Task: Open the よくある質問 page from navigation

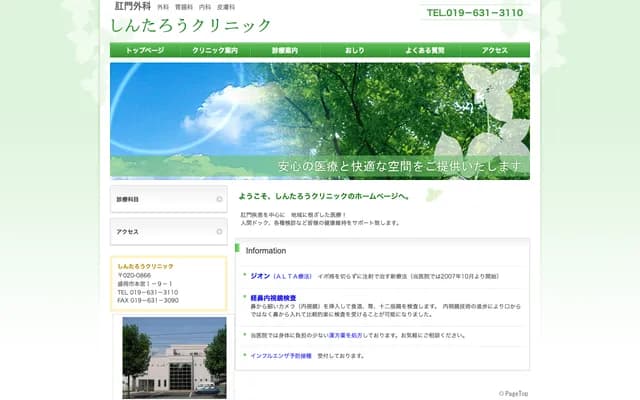Action: coord(425,50)
